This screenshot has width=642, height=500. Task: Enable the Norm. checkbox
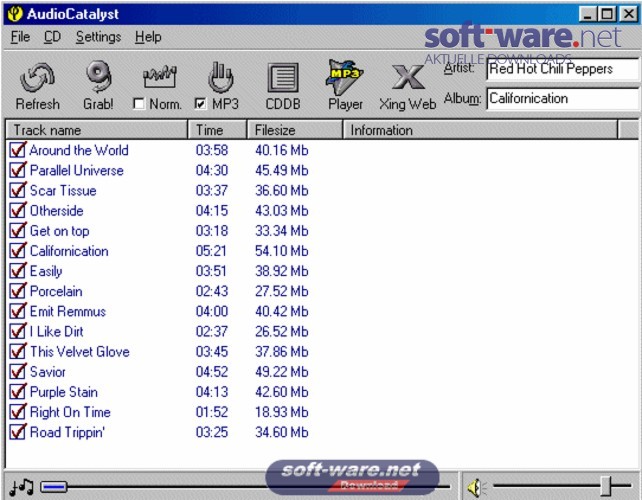[139, 104]
